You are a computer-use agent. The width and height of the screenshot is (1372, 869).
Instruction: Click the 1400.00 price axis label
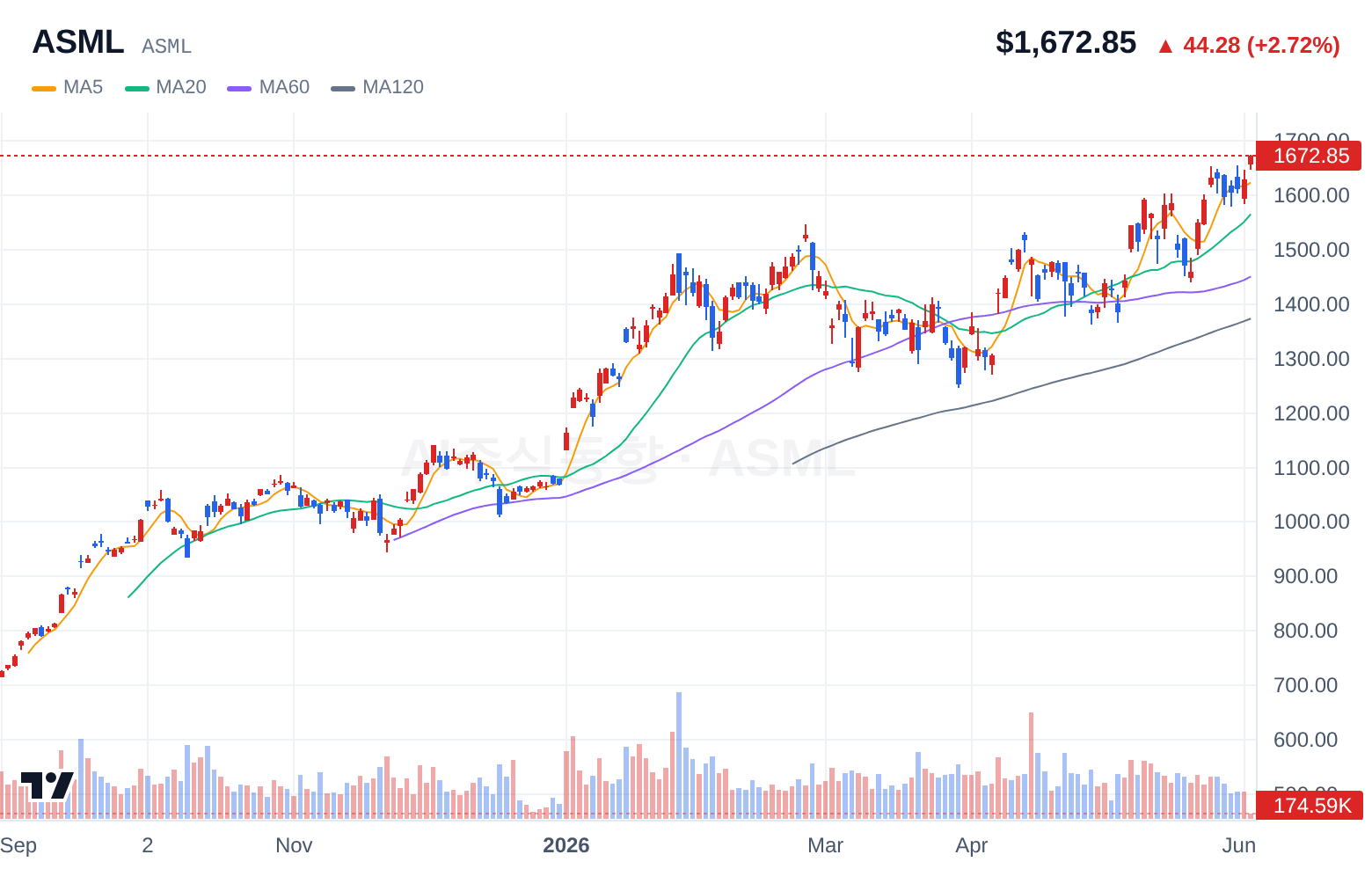1311,304
